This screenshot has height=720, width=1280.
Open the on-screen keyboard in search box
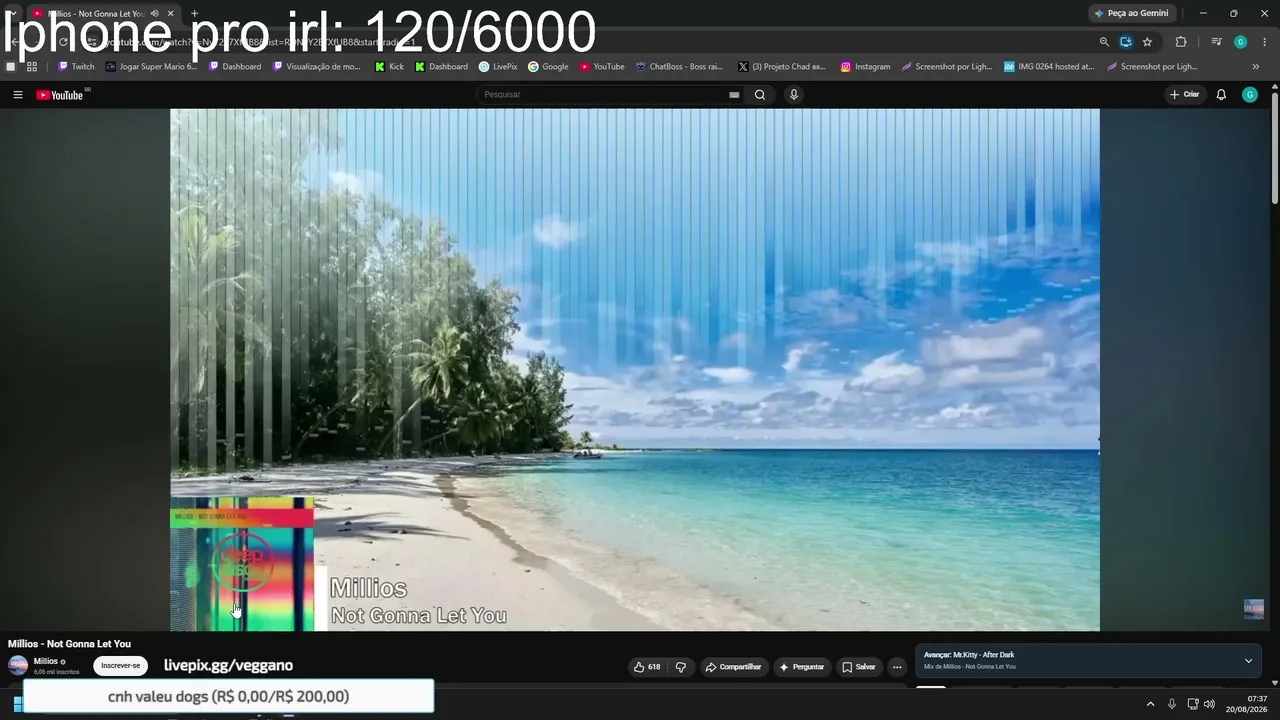(x=734, y=95)
